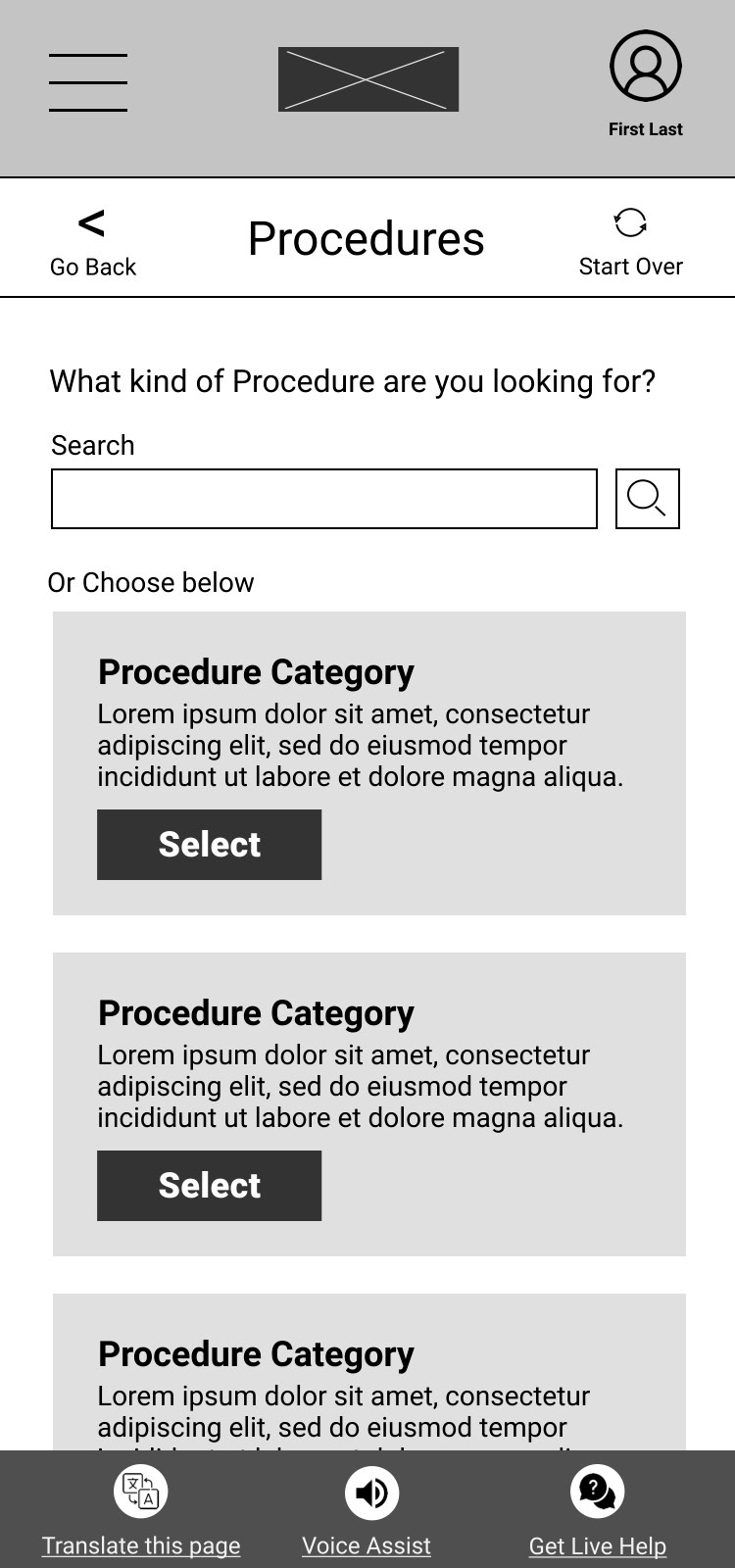Click the logo placeholder image in header

[x=367, y=78]
